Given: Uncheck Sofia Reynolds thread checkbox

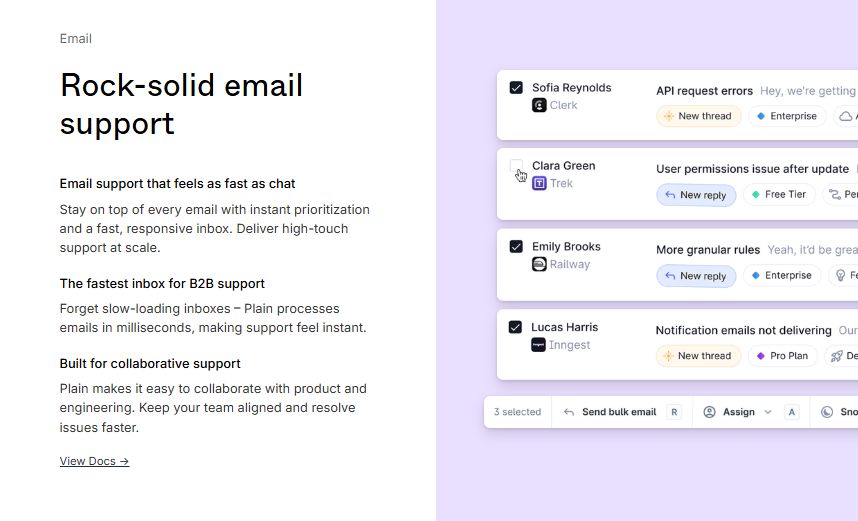Looking at the screenshot, I should (516, 88).
